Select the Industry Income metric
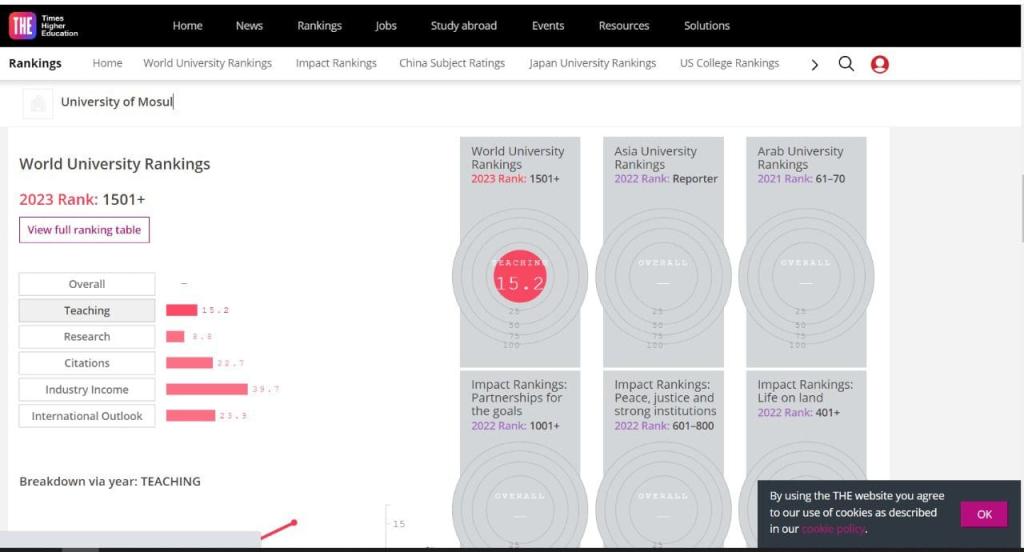The height and width of the screenshot is (552, 1024). click(x=87, y=390)
